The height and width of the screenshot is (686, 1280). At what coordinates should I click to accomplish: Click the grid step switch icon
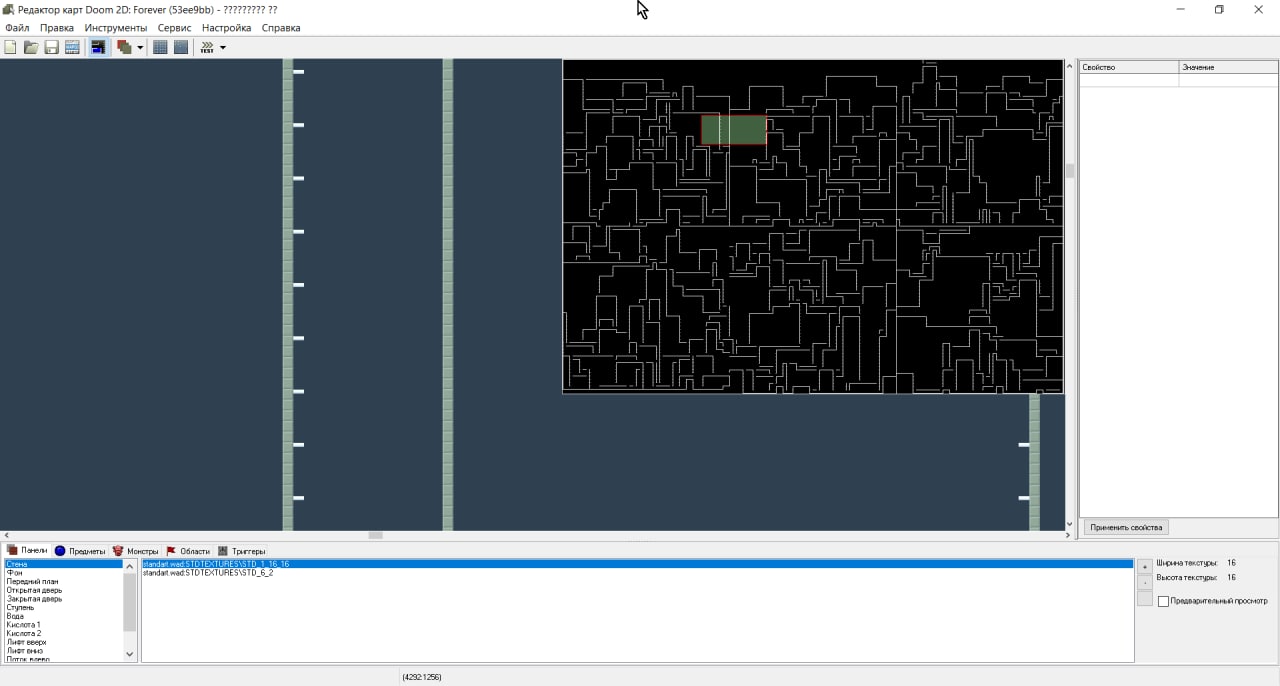[181, 47]
